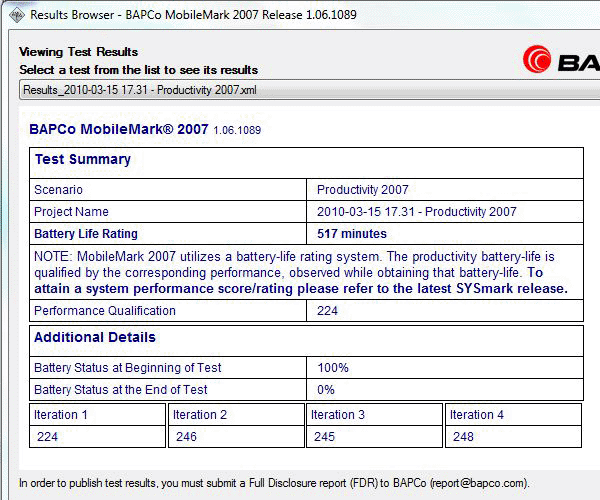Click the Battery Life Rating label

[x=86, y=234]
